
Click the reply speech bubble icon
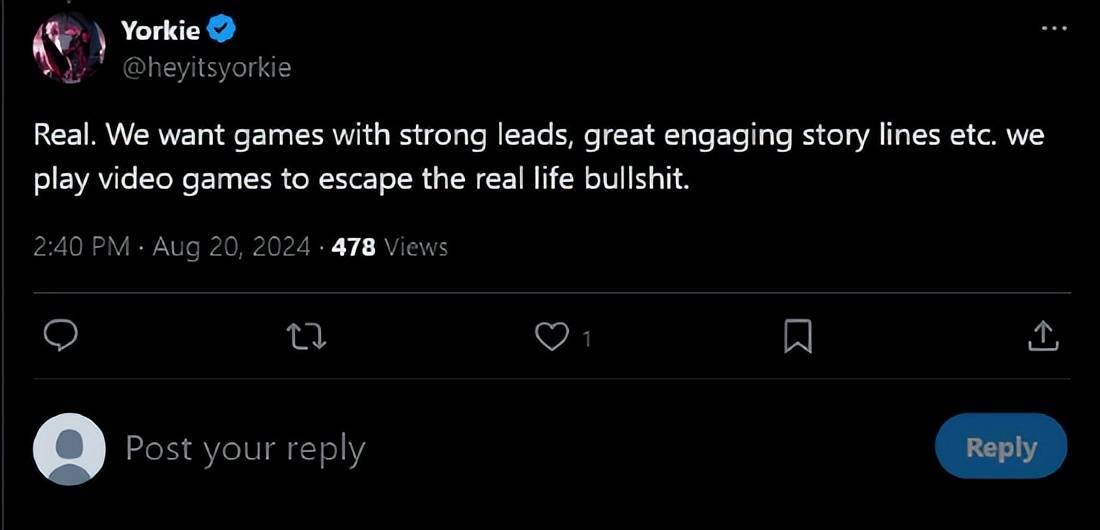pos(62,337)
